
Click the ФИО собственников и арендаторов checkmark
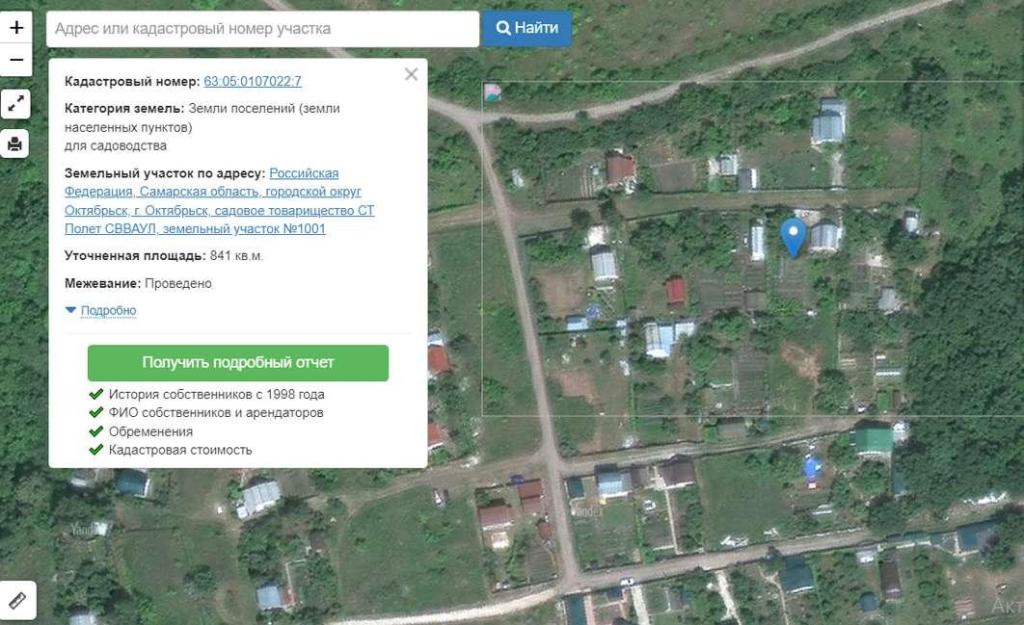point(96,413)
